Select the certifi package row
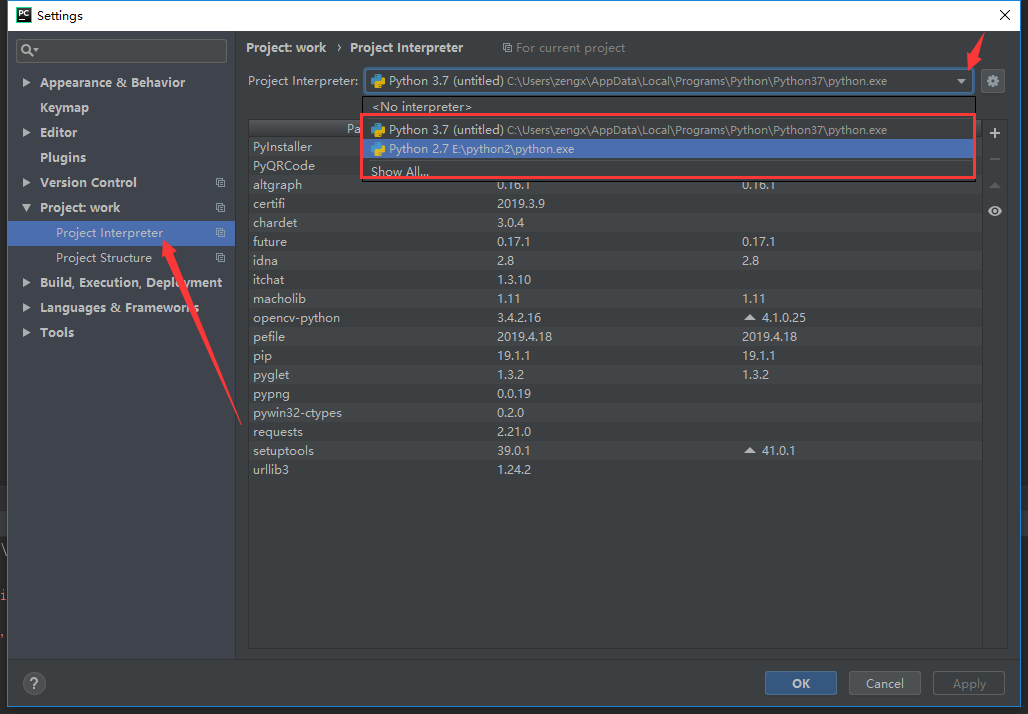The image size is (1028, 714). coord(615,204)
